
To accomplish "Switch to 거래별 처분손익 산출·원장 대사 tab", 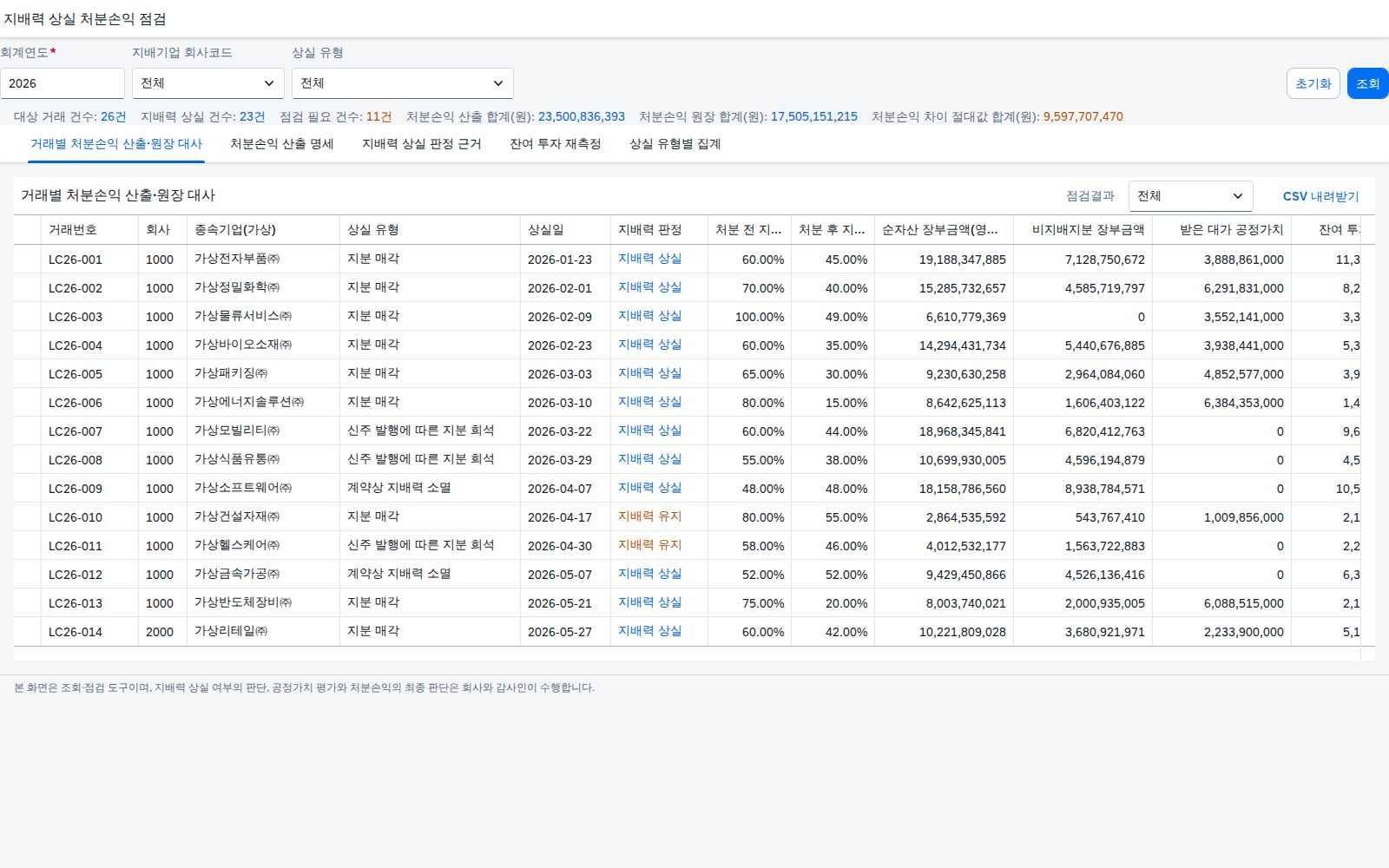I will (x=116, y=144).
